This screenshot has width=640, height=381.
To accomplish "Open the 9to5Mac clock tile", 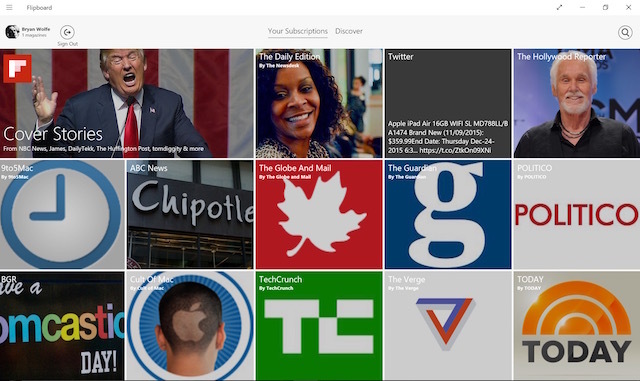I will click(x=62, y=214).
